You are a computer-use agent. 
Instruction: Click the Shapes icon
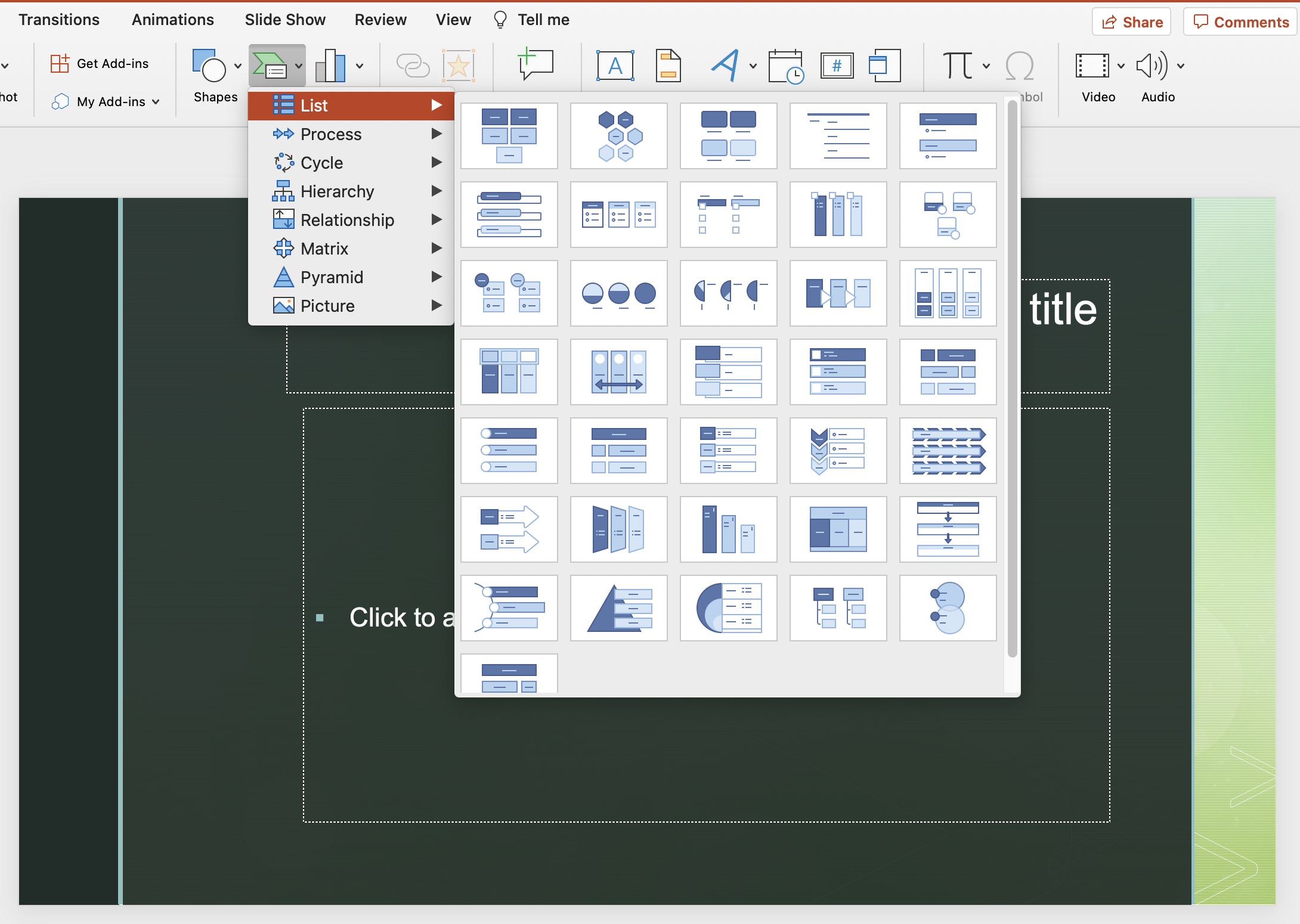(x=209, y=66)
